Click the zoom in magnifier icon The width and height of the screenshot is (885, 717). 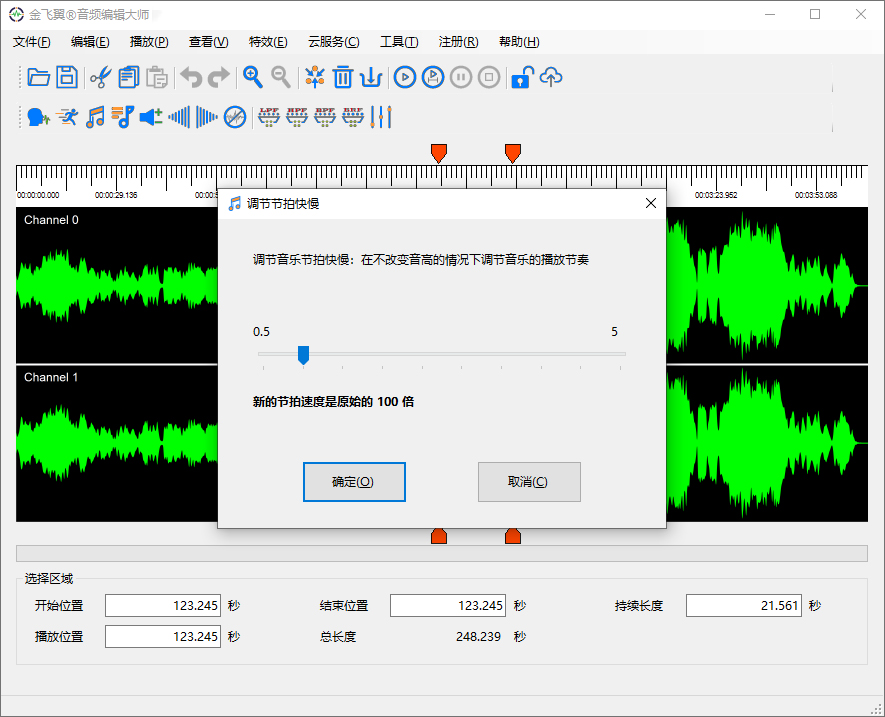pos(253,77)
